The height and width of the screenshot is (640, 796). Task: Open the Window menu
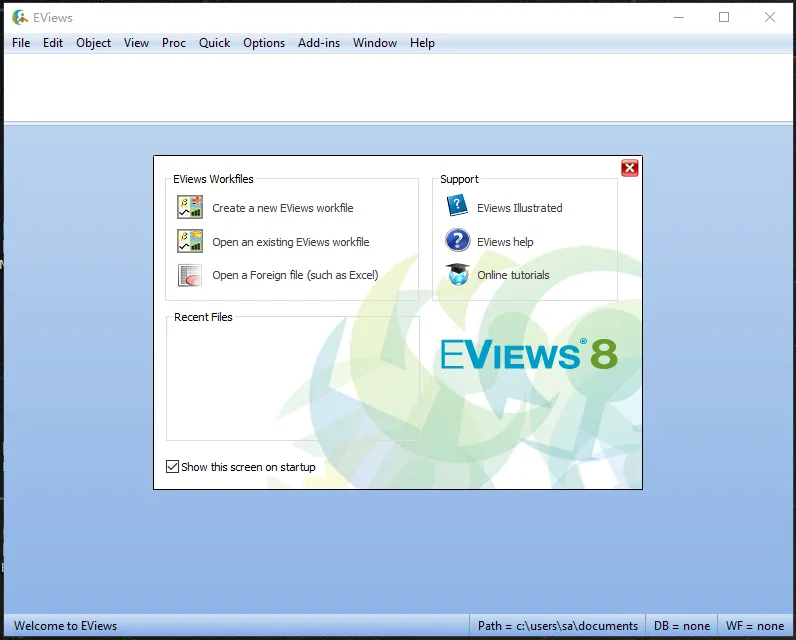coord(375,43)
